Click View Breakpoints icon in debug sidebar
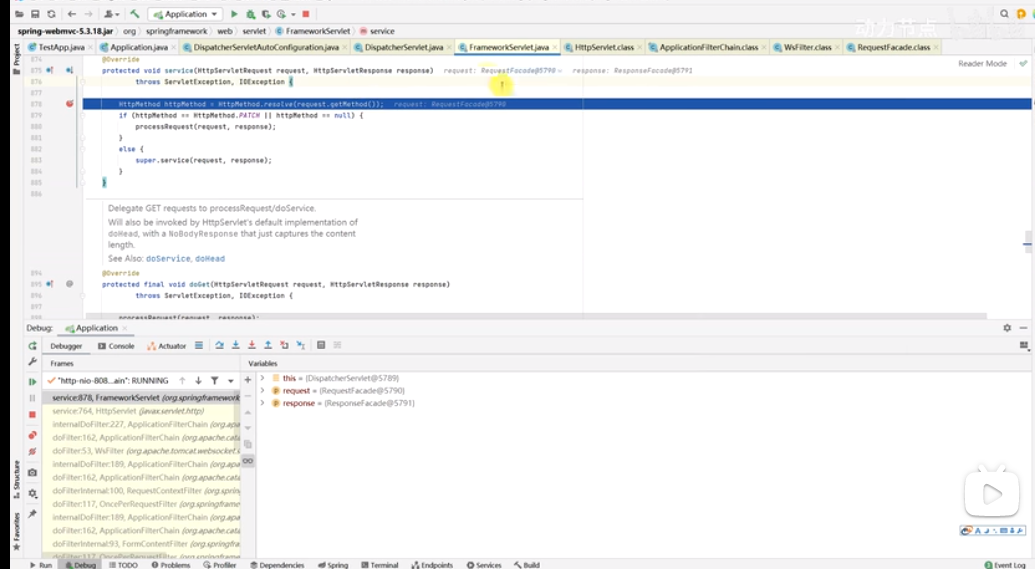 pos(32,436)
